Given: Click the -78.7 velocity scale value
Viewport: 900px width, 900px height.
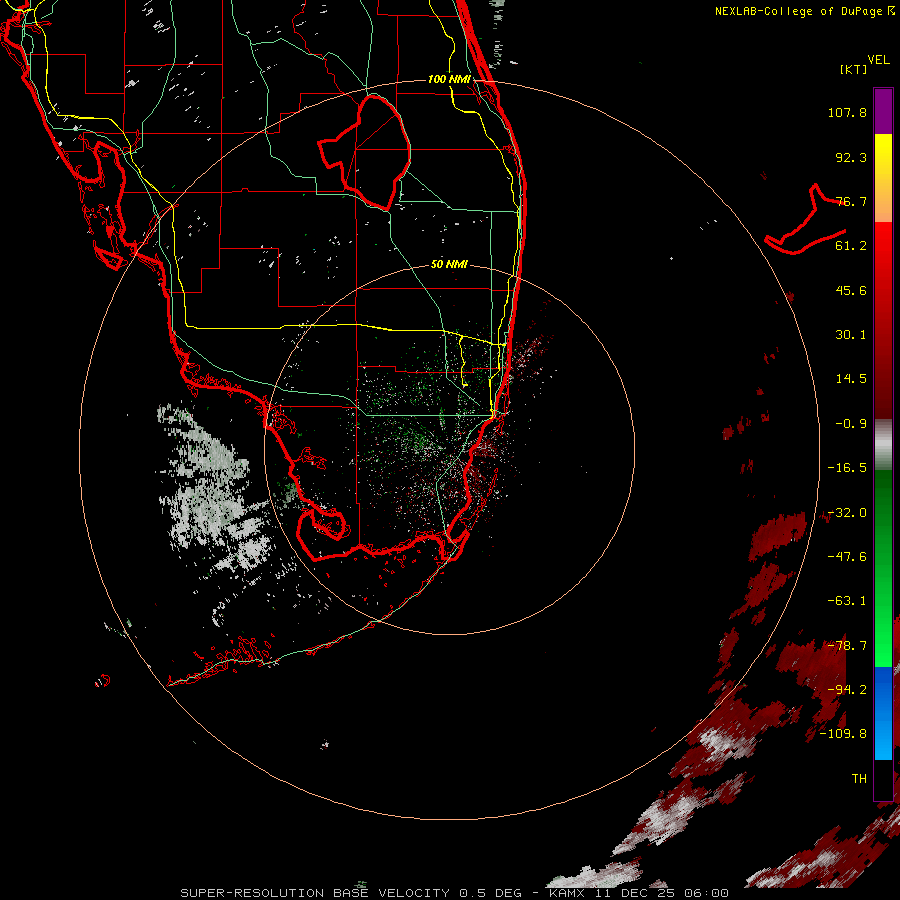Looking at the screenshot, I should click(847, 646).
